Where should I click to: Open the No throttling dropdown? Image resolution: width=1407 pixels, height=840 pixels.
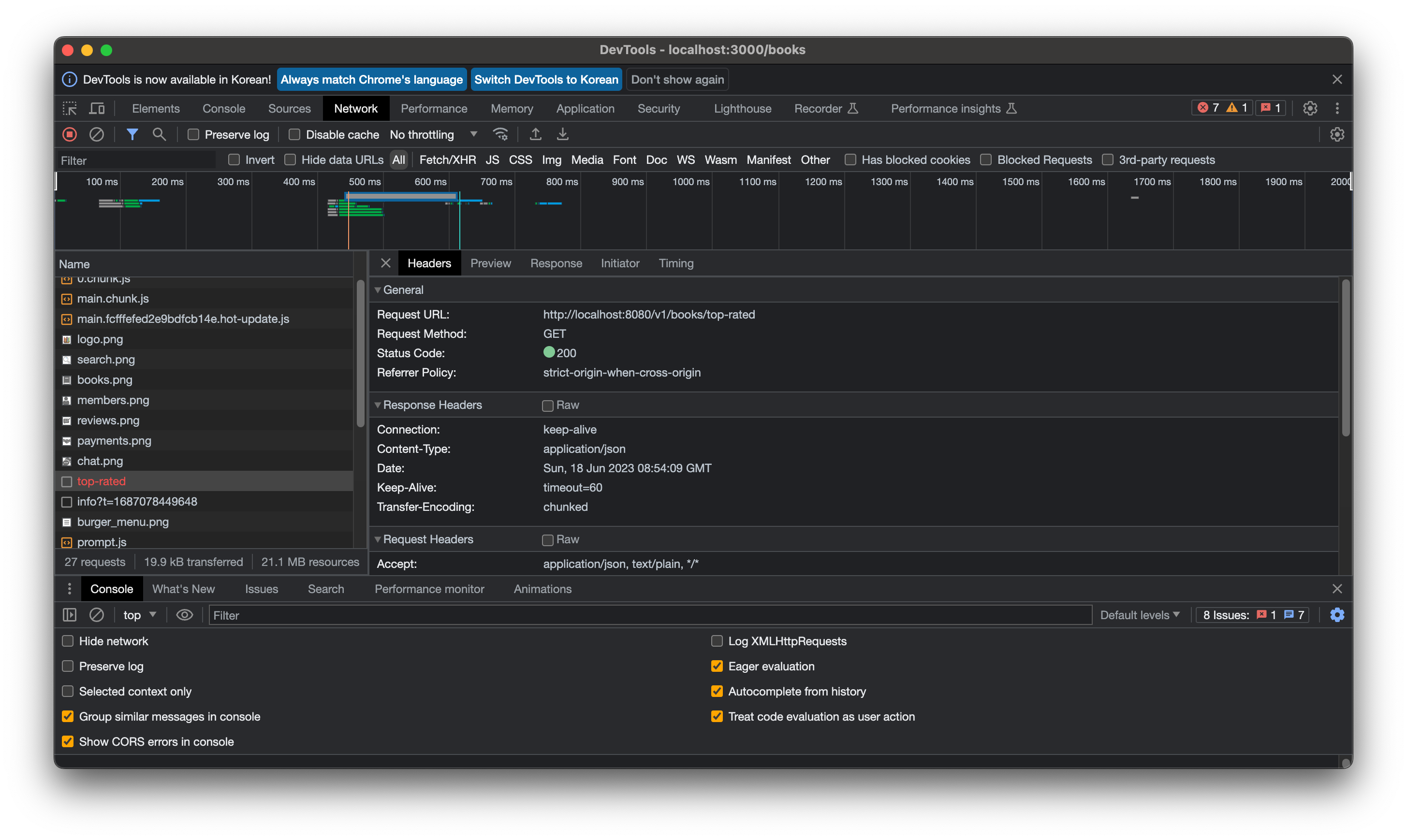click(x=433, y=135)
